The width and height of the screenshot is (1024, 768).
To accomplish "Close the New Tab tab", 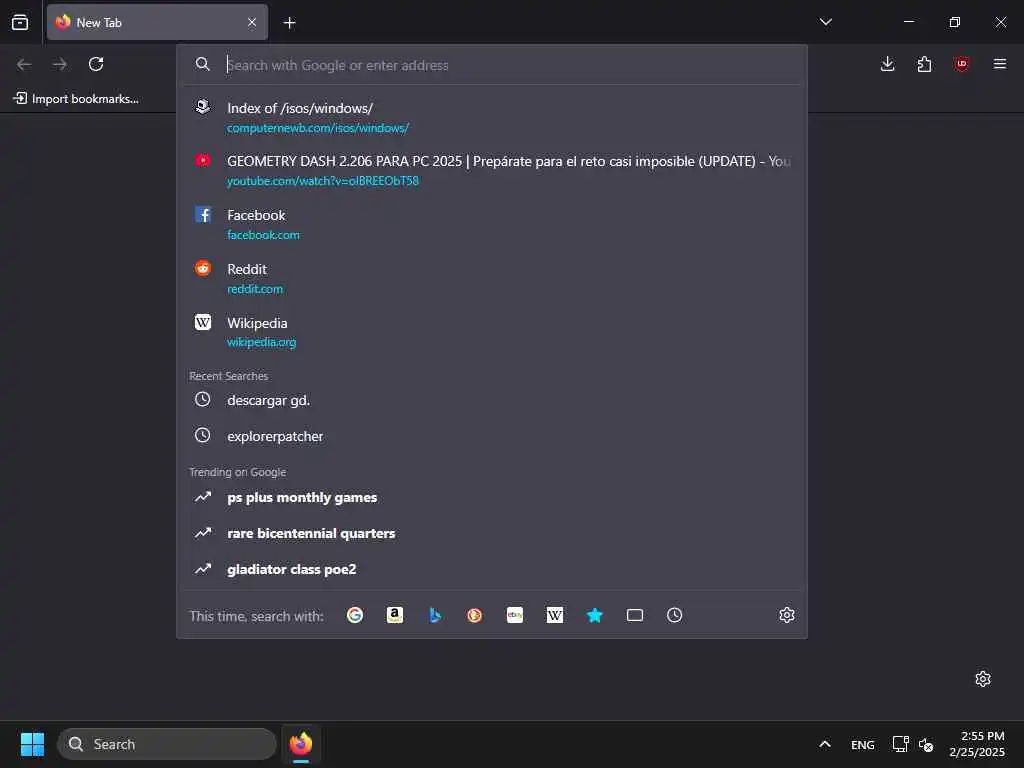I will tap(252, 22).
